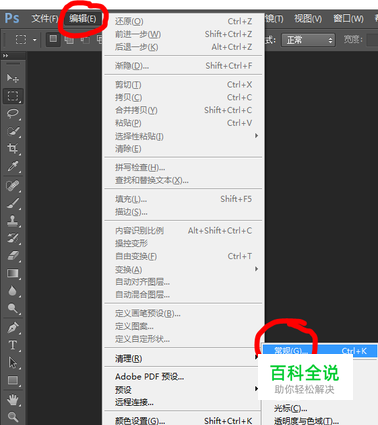This screenshot has width=378, height=425.
Task: Select the Zoom tool
Action: point(13,417)
